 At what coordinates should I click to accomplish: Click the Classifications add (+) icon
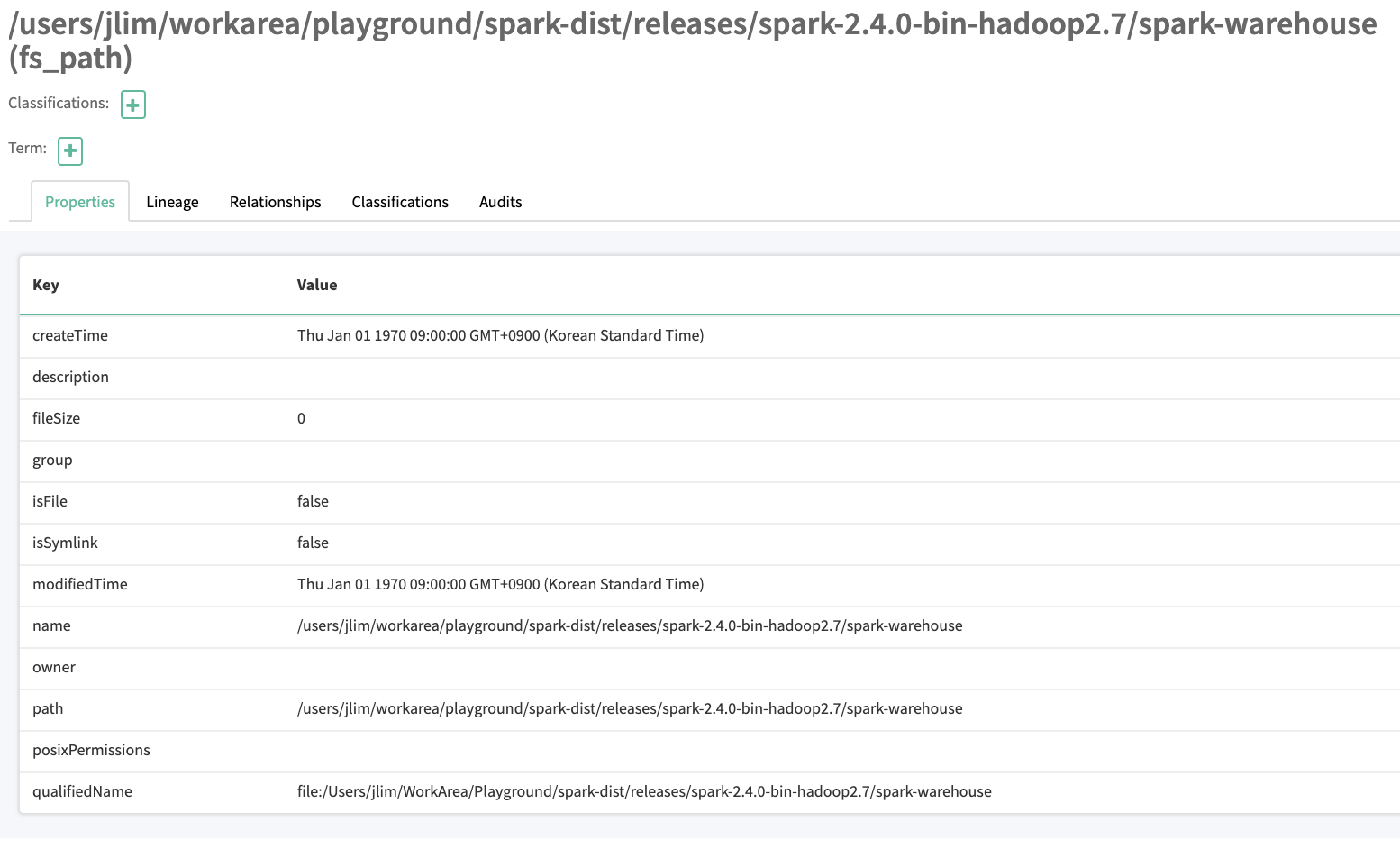132,105
